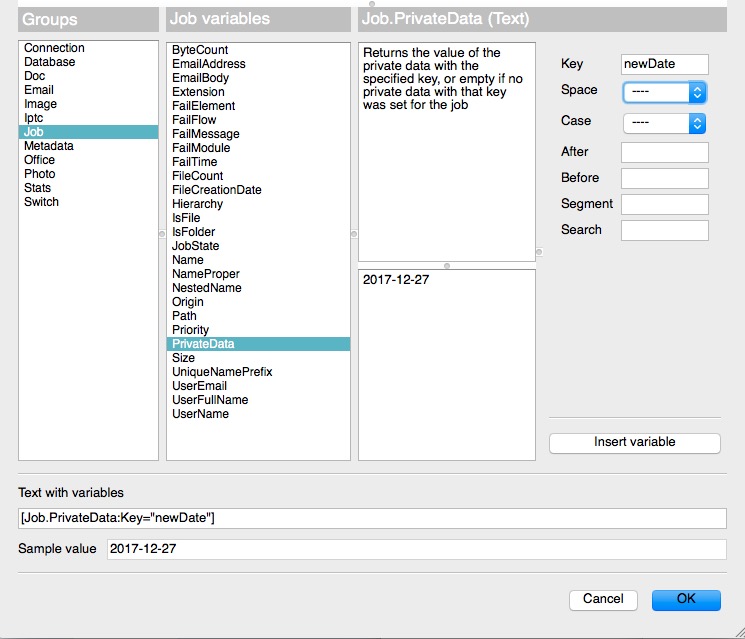This screenshot has height=639, width=745.
Task: Select the Email group
Action: coord(88,90)
